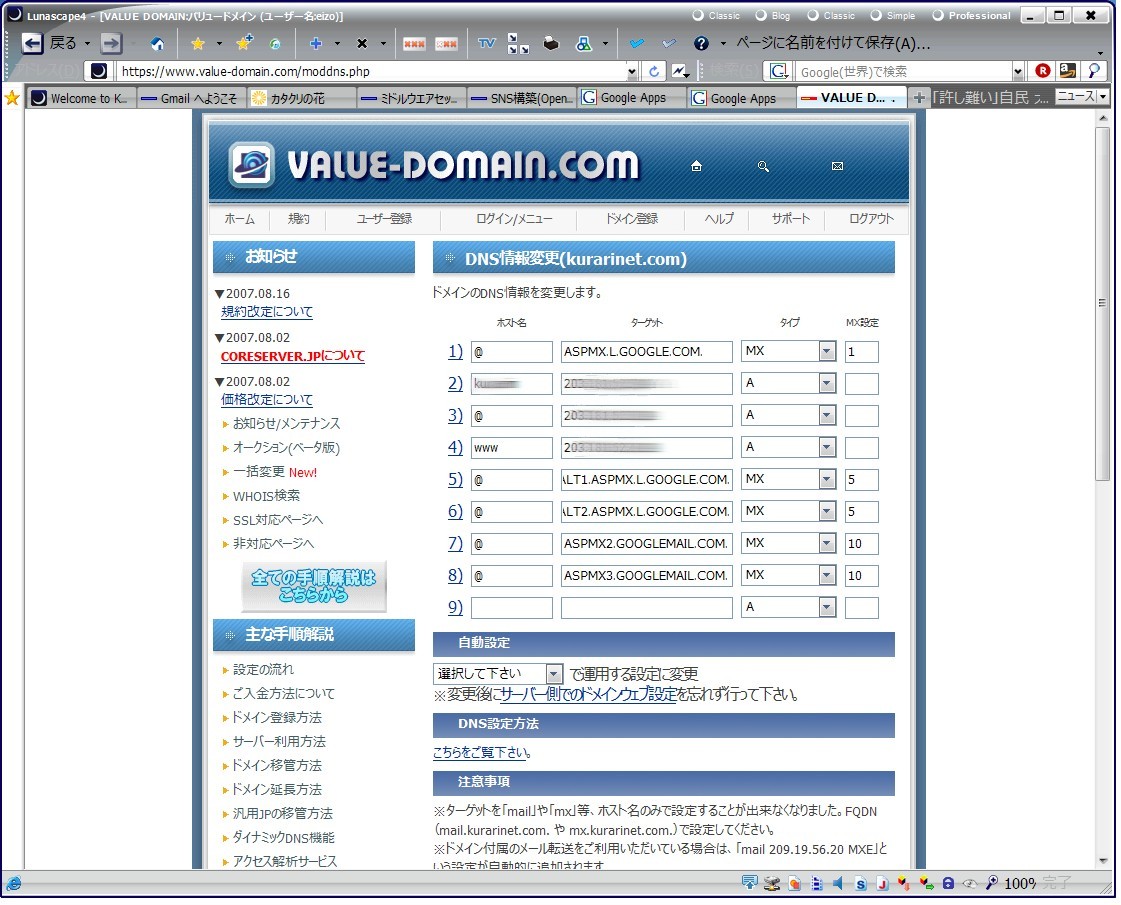Image resolution: width=1121 pixels, height=905 pixels.
Task: Click the target field containing ASPMX2.GOOGLEMAIL.COM.
Action: [646, 544]
